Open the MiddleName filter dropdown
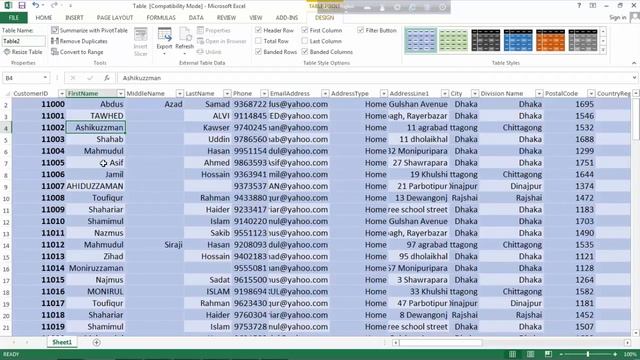The height and width of the screenshot is (360, 640). 179,93
